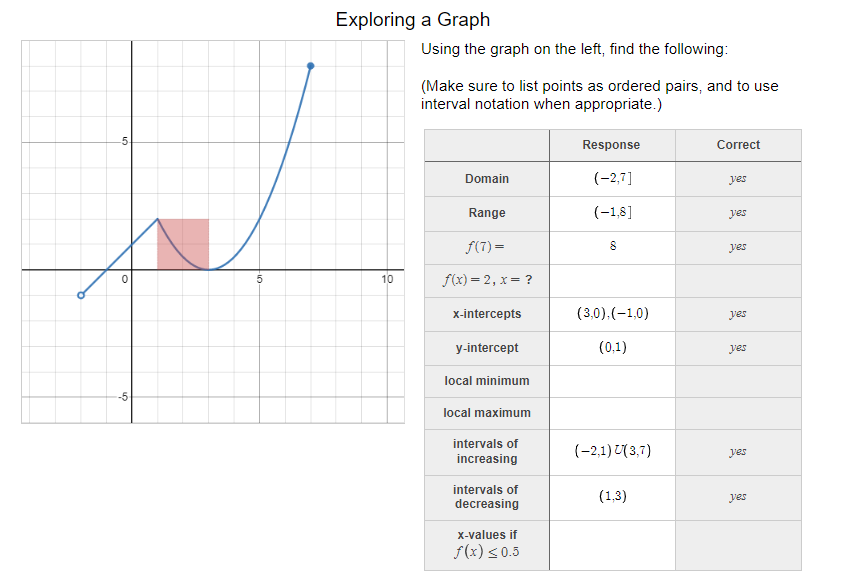Click the title Exploring a Graph
This screenshot has width=851, height=586.
[413, 19]
